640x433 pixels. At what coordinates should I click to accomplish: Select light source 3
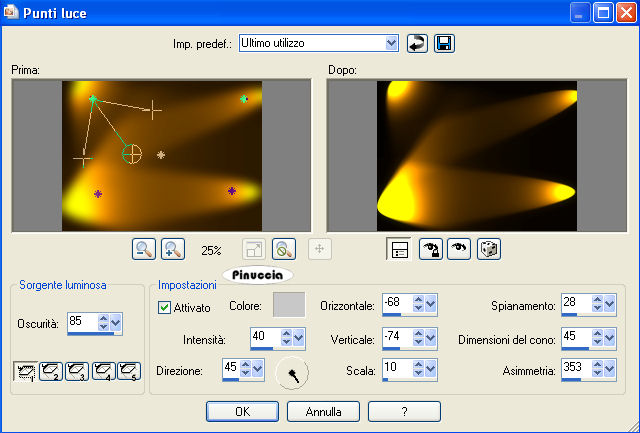tap(77, 371)
